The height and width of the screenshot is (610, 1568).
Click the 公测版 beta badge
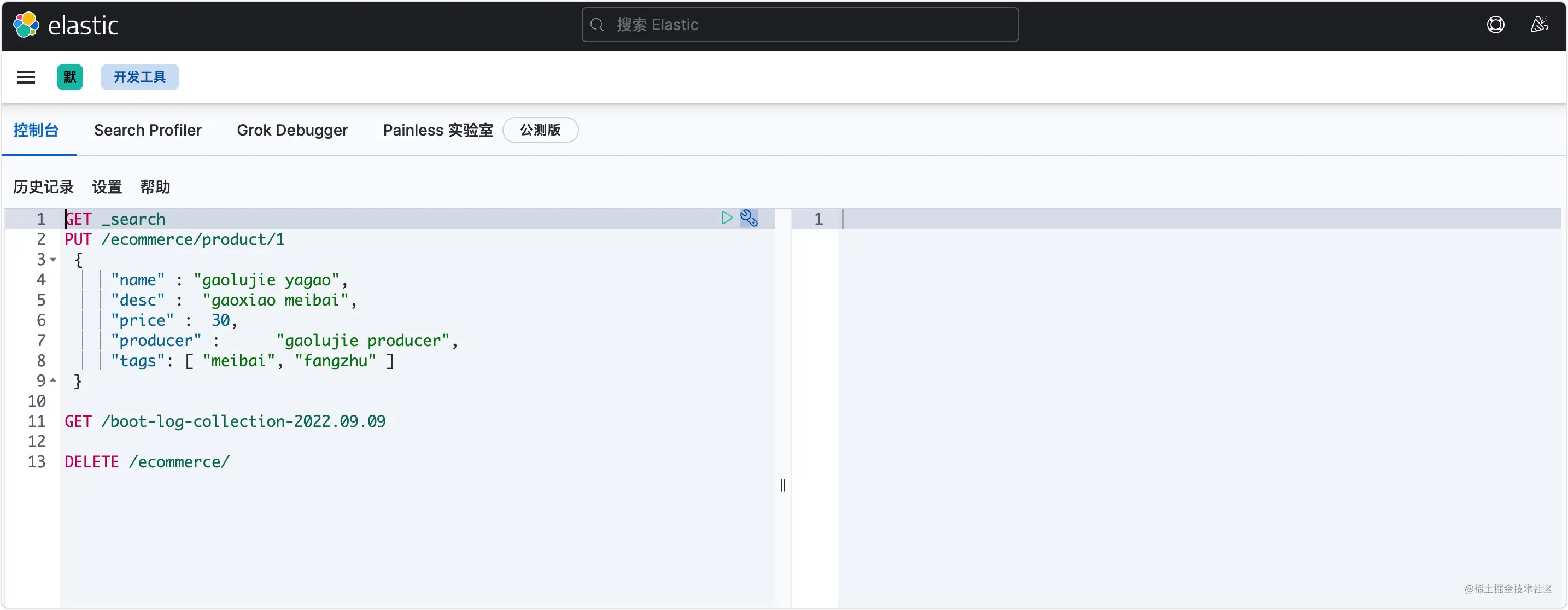[540, 130]
